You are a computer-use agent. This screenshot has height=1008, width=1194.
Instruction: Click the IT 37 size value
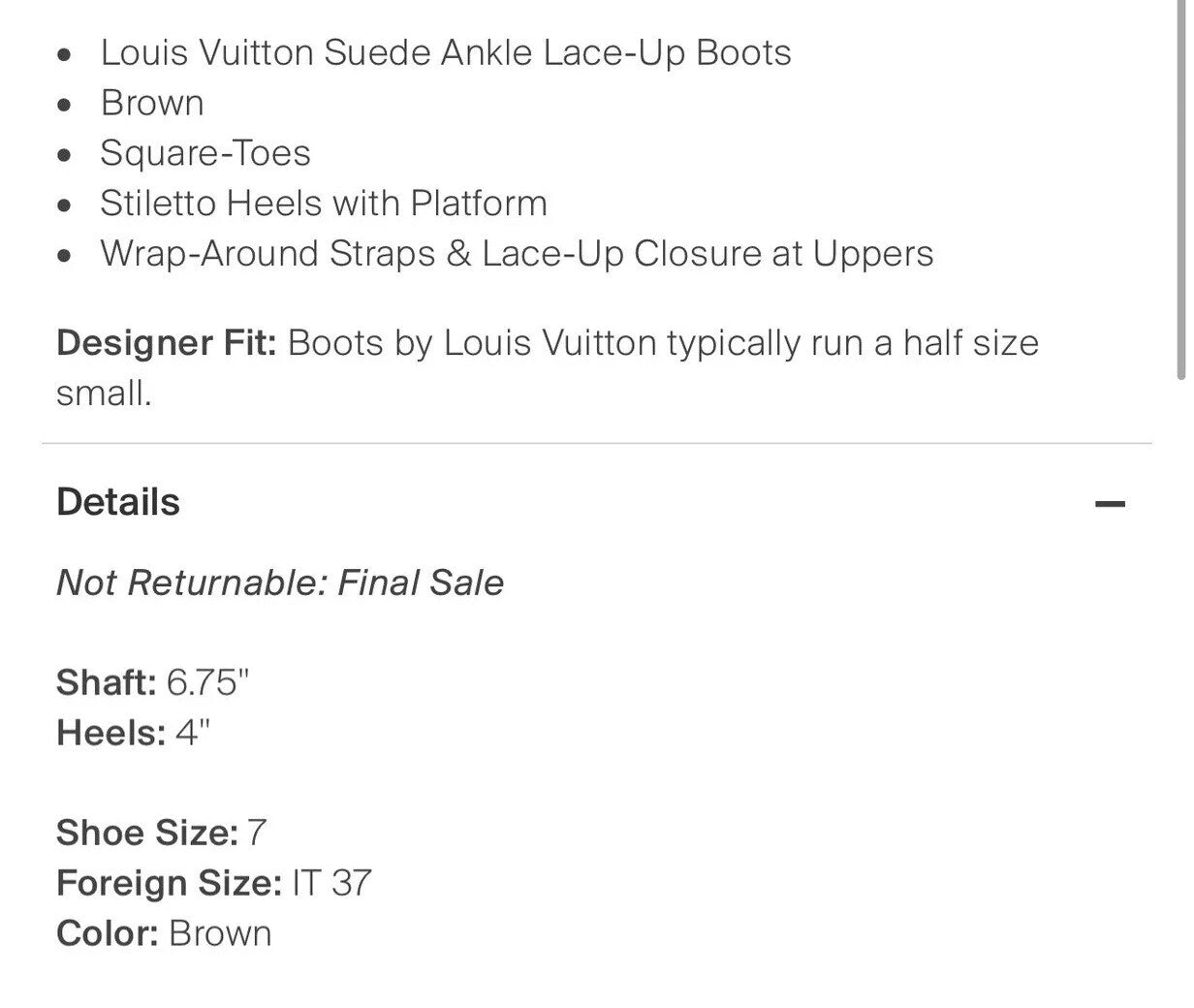[x=330, y=883]
